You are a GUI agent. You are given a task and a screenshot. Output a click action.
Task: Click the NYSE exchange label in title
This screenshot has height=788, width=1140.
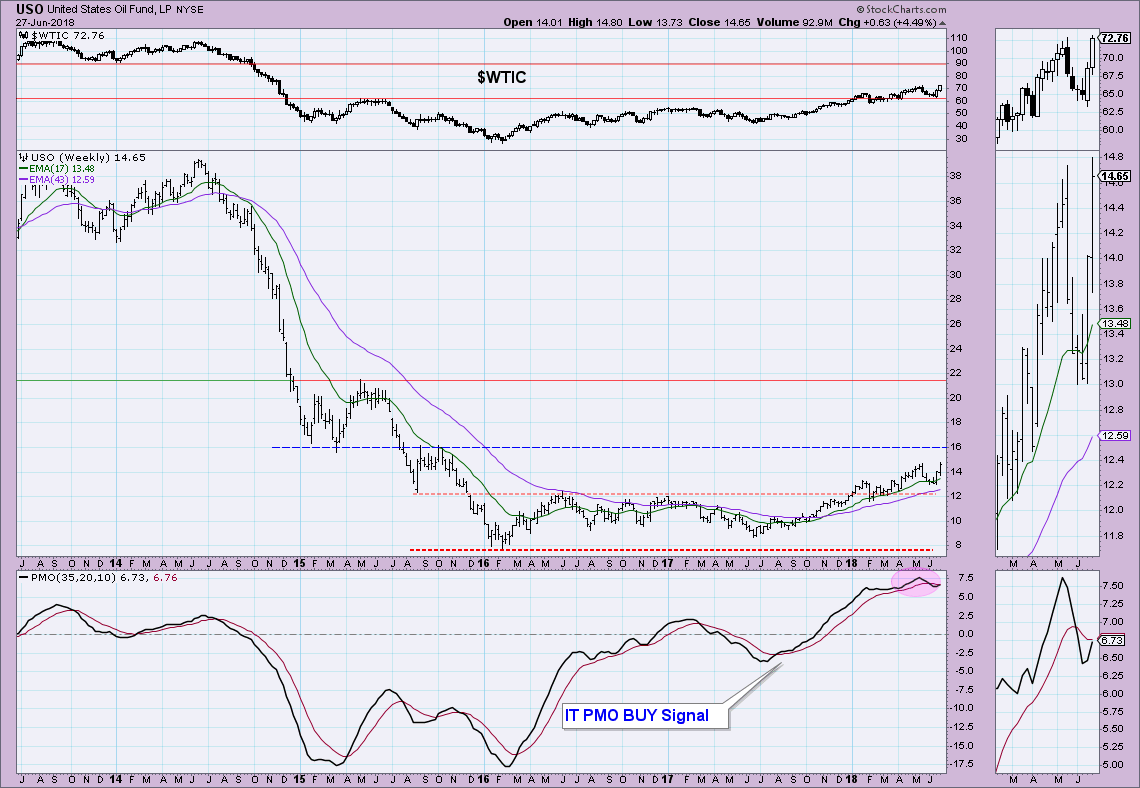click(190, 10)
